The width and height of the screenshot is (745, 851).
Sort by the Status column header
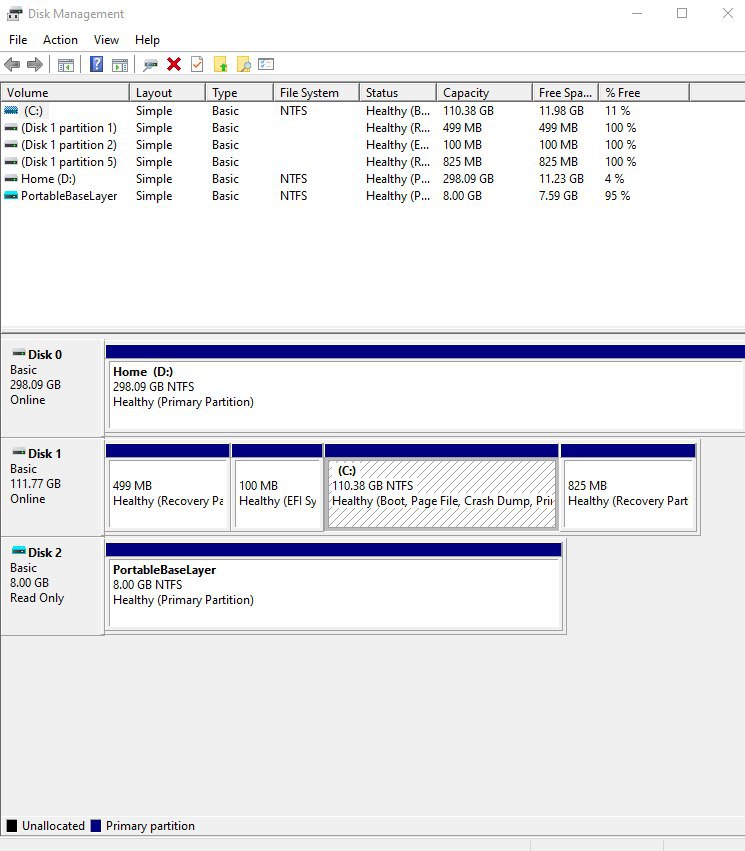pyautogui.click(x=398, y=93)
